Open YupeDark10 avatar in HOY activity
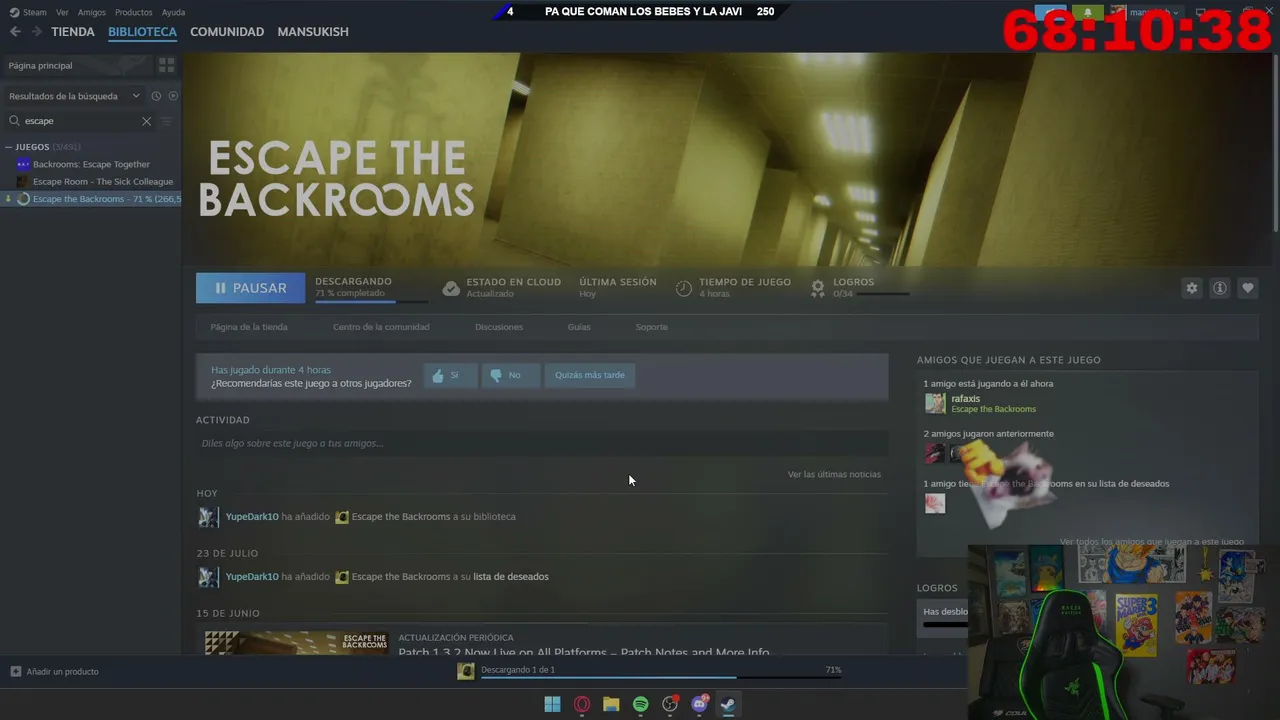The width and height of the screenshot is (1280, 720). pyautogui.click(x=207, y=517)
